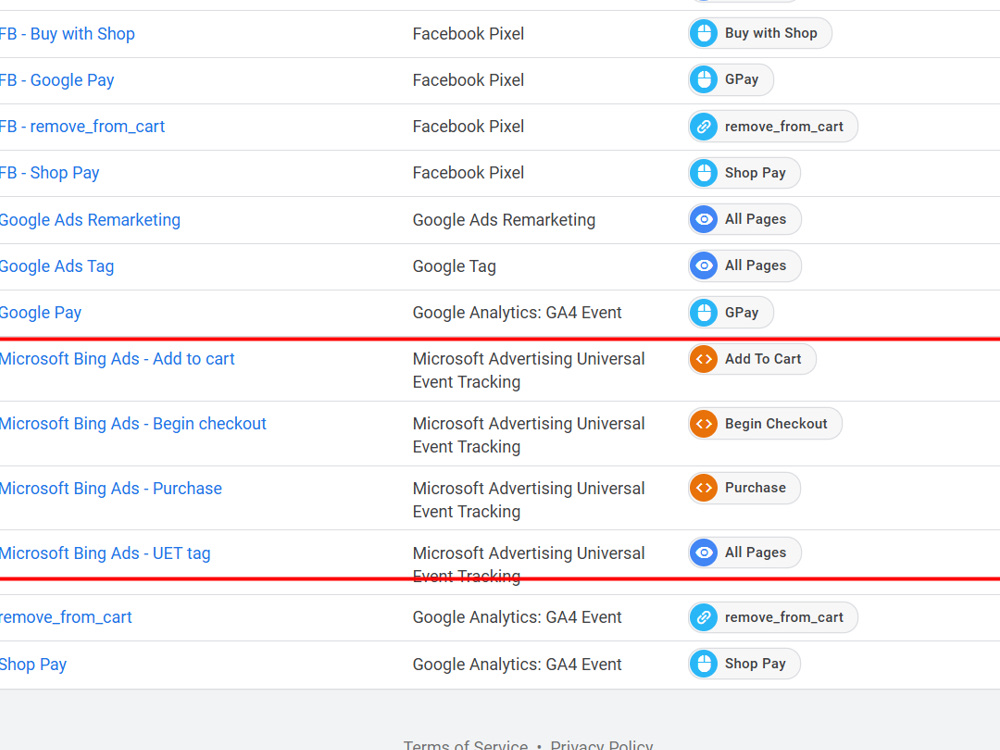Click the click-trigger icon in FB - Shop Pay row

[x=704, y=173]
